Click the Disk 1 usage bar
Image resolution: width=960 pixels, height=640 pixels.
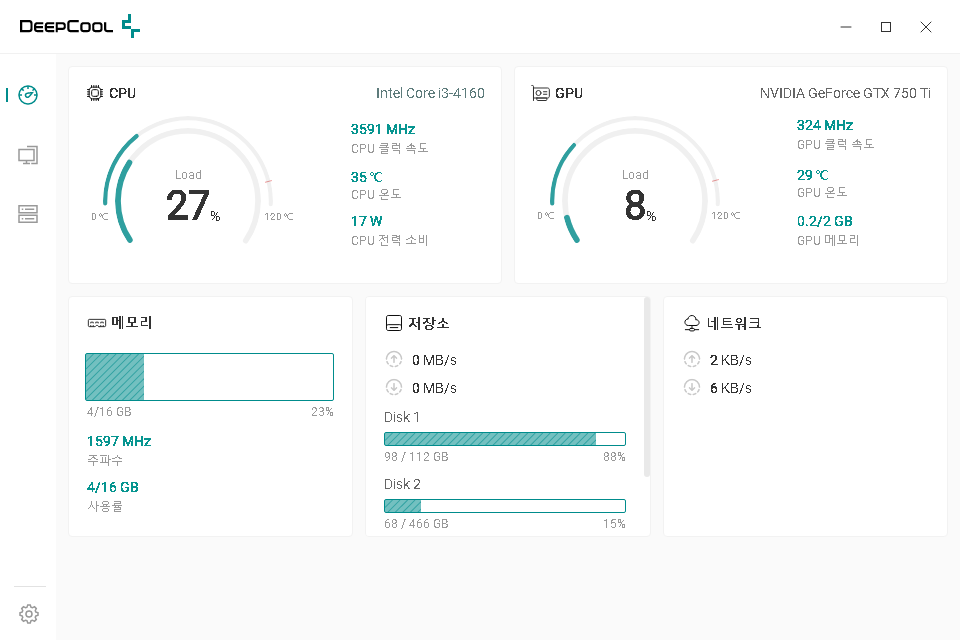504,439
